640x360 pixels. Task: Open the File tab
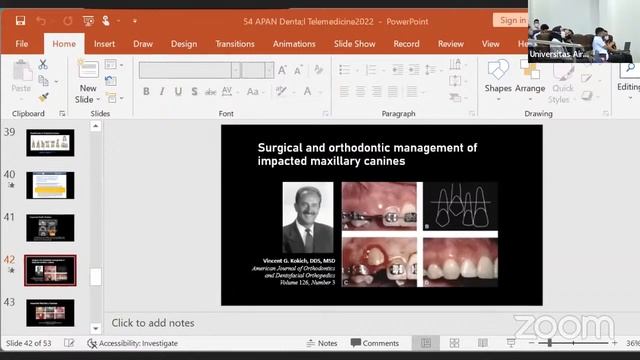[22, 44]
